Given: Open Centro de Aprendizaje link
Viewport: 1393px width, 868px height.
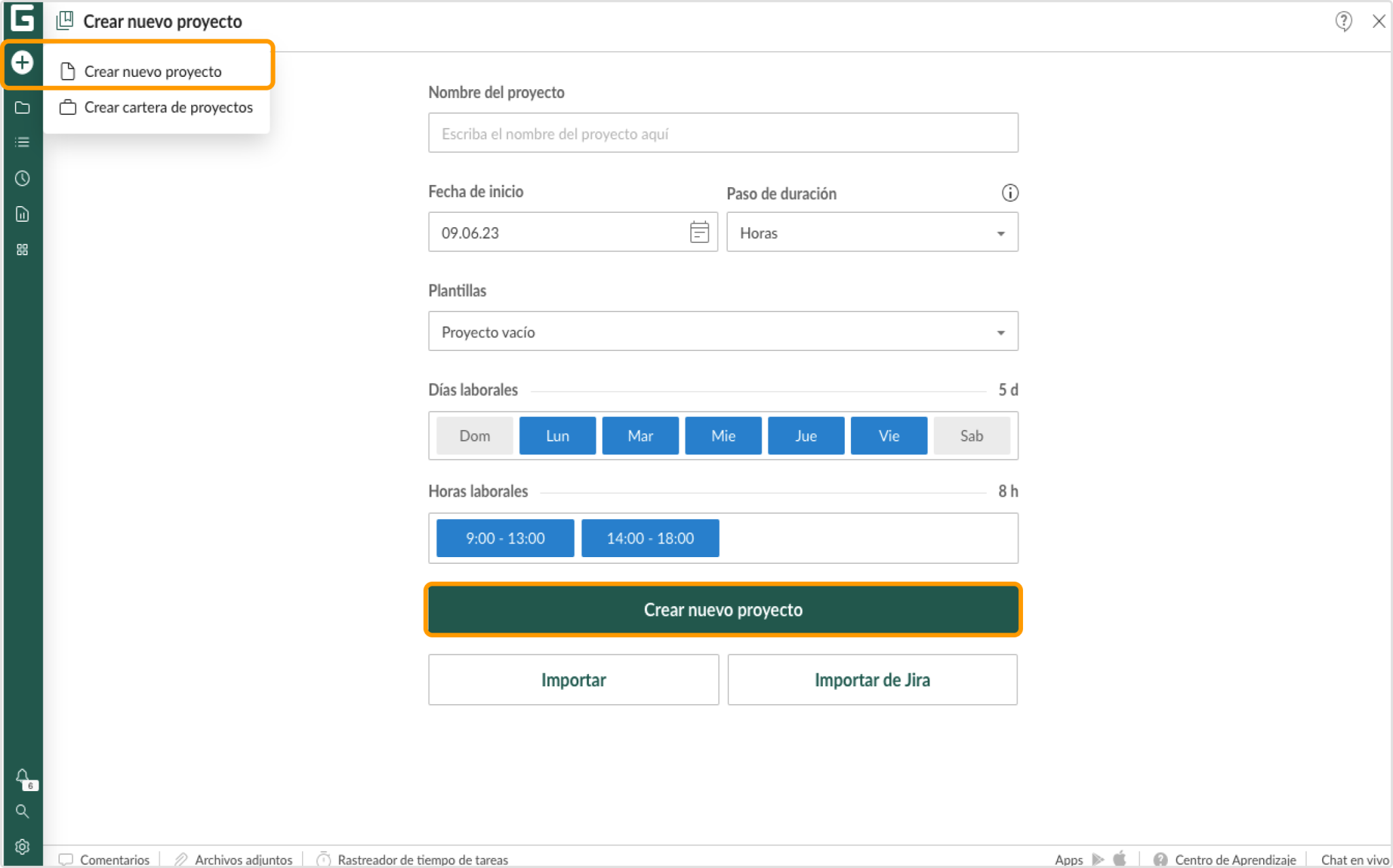Looking at the screenshot, I should click(x=1226, y=859).
